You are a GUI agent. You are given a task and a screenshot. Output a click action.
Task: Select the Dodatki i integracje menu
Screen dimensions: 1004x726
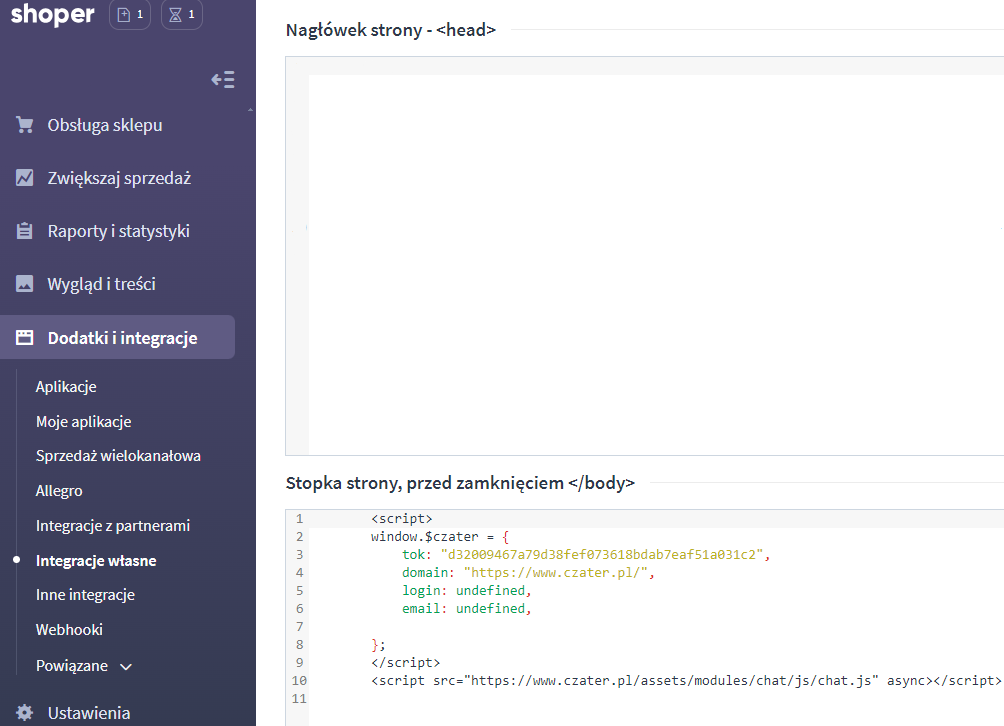(117, 337)
